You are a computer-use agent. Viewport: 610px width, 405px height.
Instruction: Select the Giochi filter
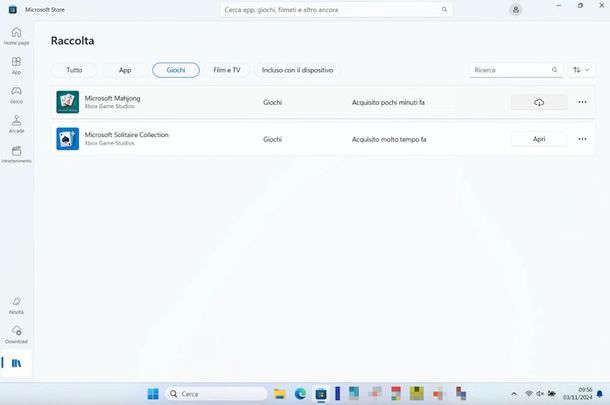click(176, 70)
